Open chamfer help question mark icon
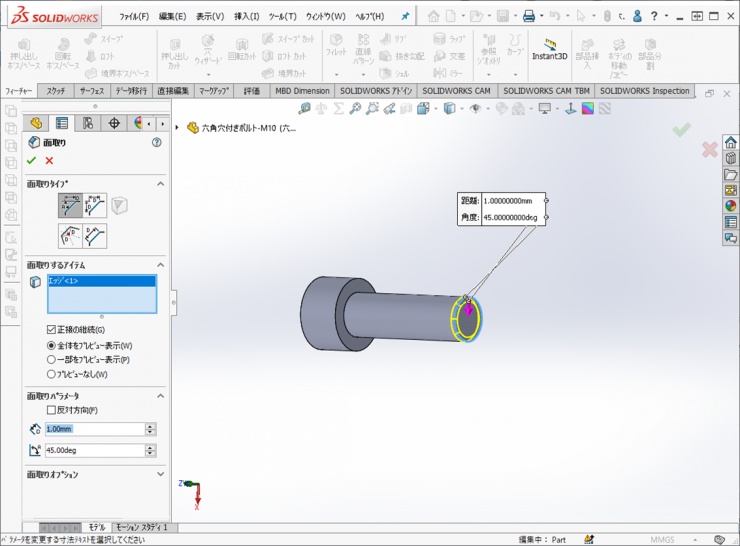 [x=156, y=143]
